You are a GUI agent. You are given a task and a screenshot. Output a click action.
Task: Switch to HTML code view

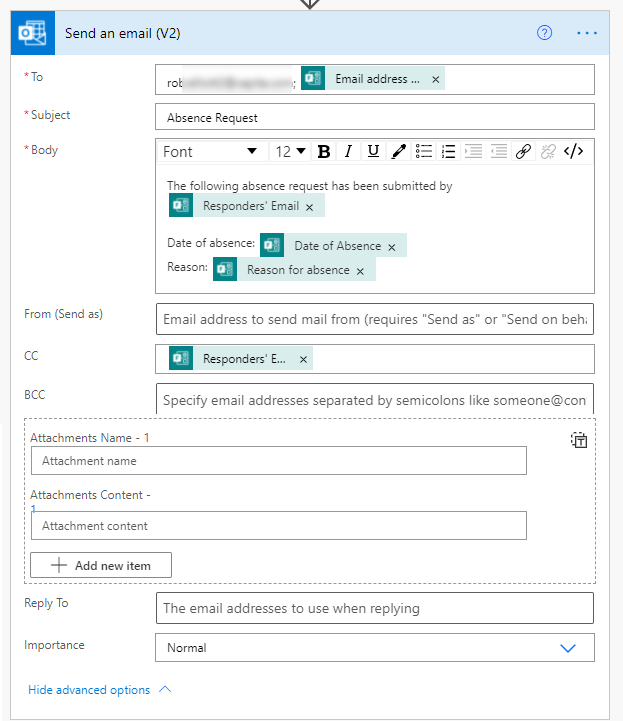tap(573, 151)
